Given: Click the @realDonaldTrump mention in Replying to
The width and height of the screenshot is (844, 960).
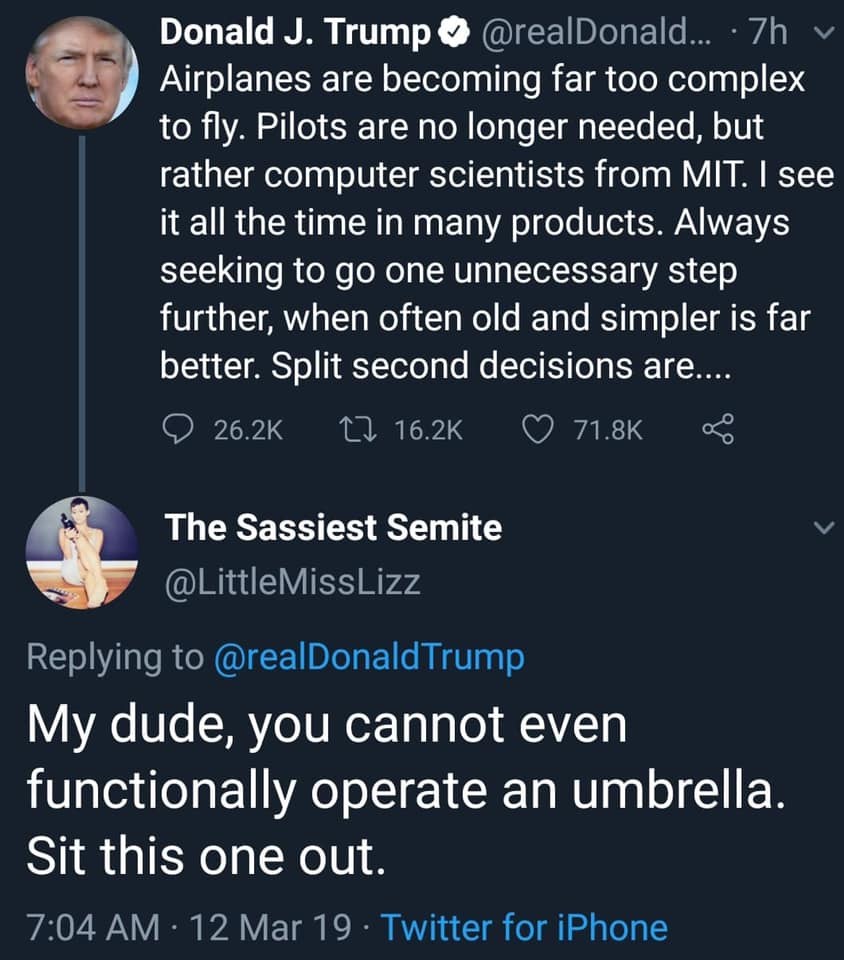Looking at the screenshot, I should click(x=369, y=657).
